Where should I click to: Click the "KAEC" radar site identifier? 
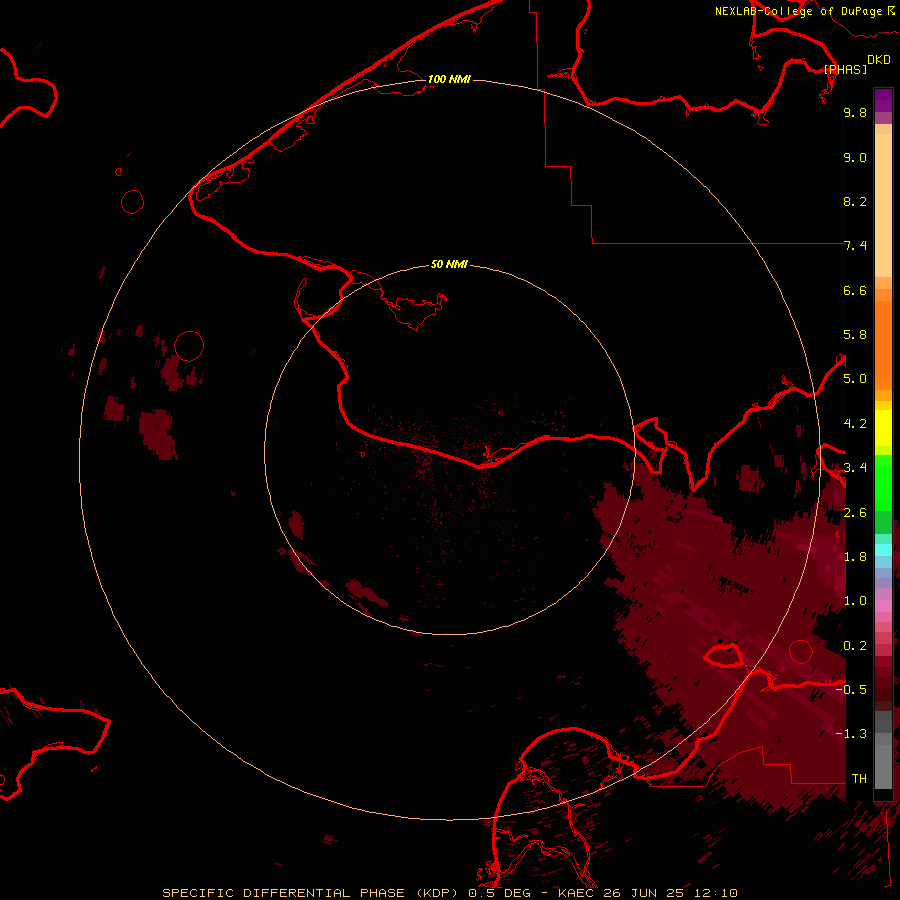coord(577,893)
